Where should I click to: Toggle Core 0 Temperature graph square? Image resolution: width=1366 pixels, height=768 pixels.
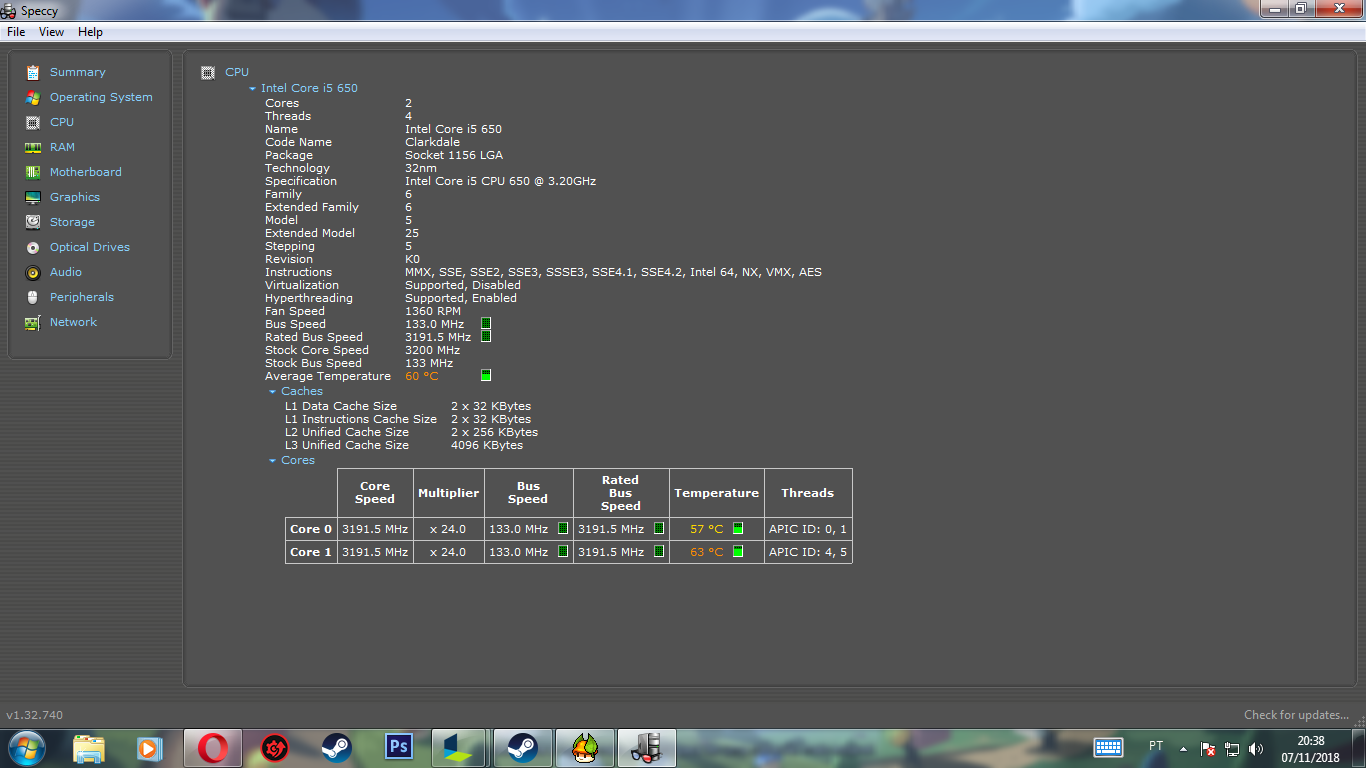738,529
